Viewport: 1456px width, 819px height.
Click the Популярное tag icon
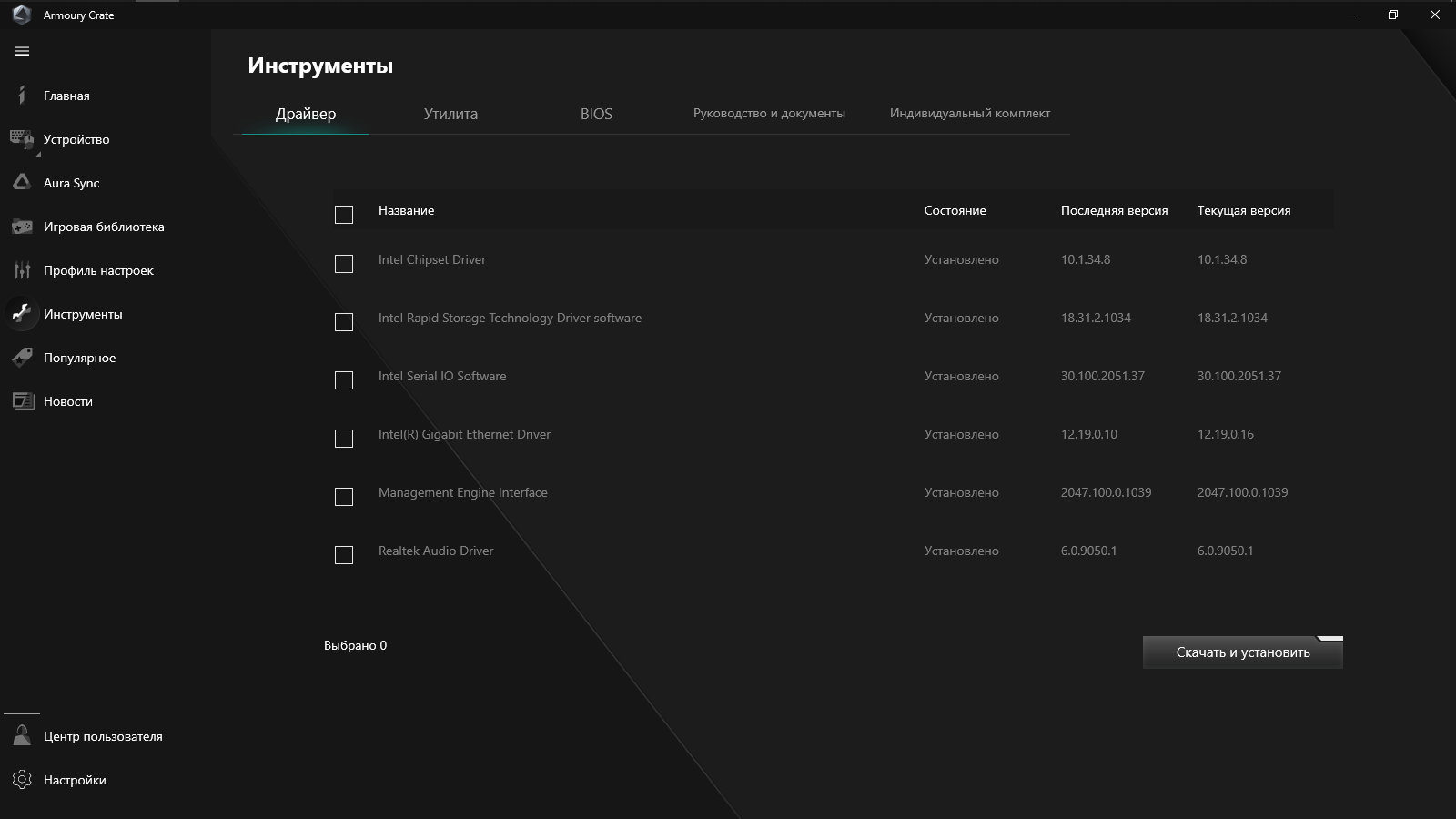click(22, 358)
